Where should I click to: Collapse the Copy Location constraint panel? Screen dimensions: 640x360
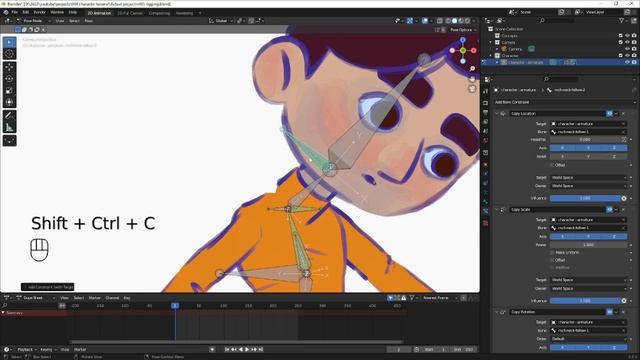(497, 113)
